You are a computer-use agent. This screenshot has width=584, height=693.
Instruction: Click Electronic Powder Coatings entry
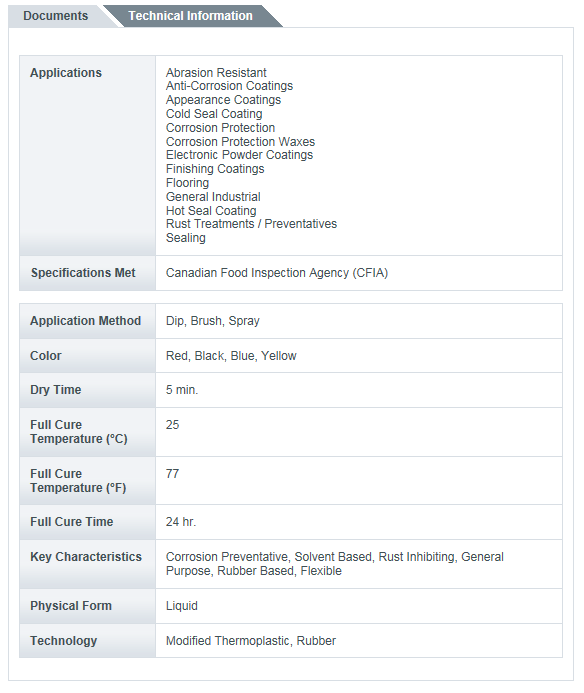click(240, 155)
